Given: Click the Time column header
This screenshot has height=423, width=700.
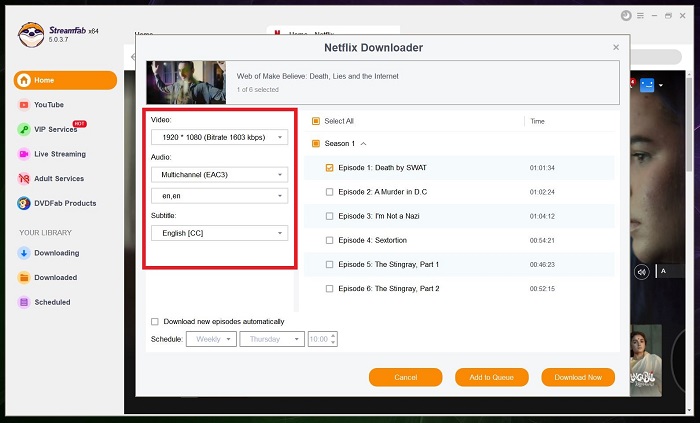Looking at the screenshot, I should (537, 121).
